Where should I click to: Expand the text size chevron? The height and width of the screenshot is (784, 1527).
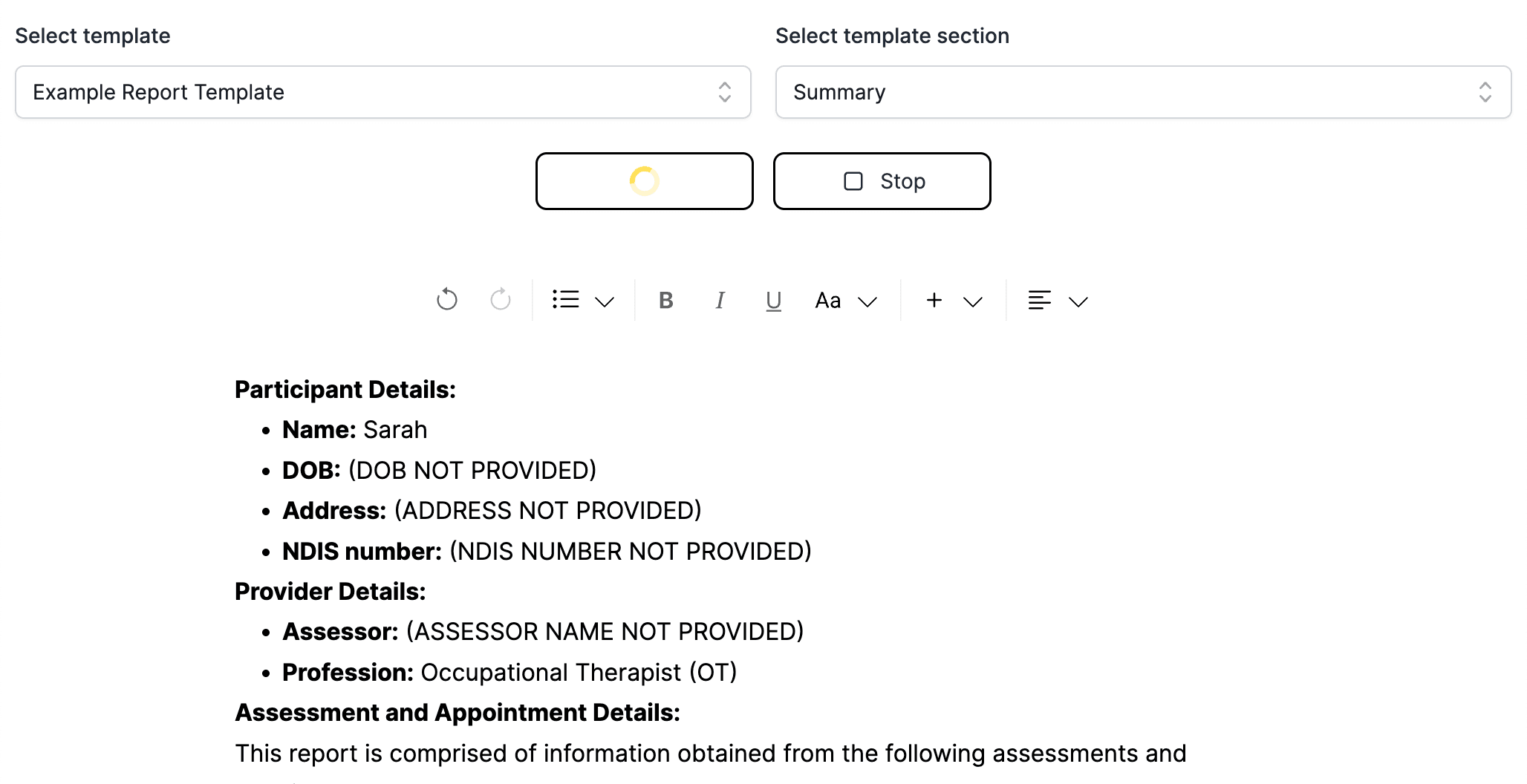click(867, 301)
